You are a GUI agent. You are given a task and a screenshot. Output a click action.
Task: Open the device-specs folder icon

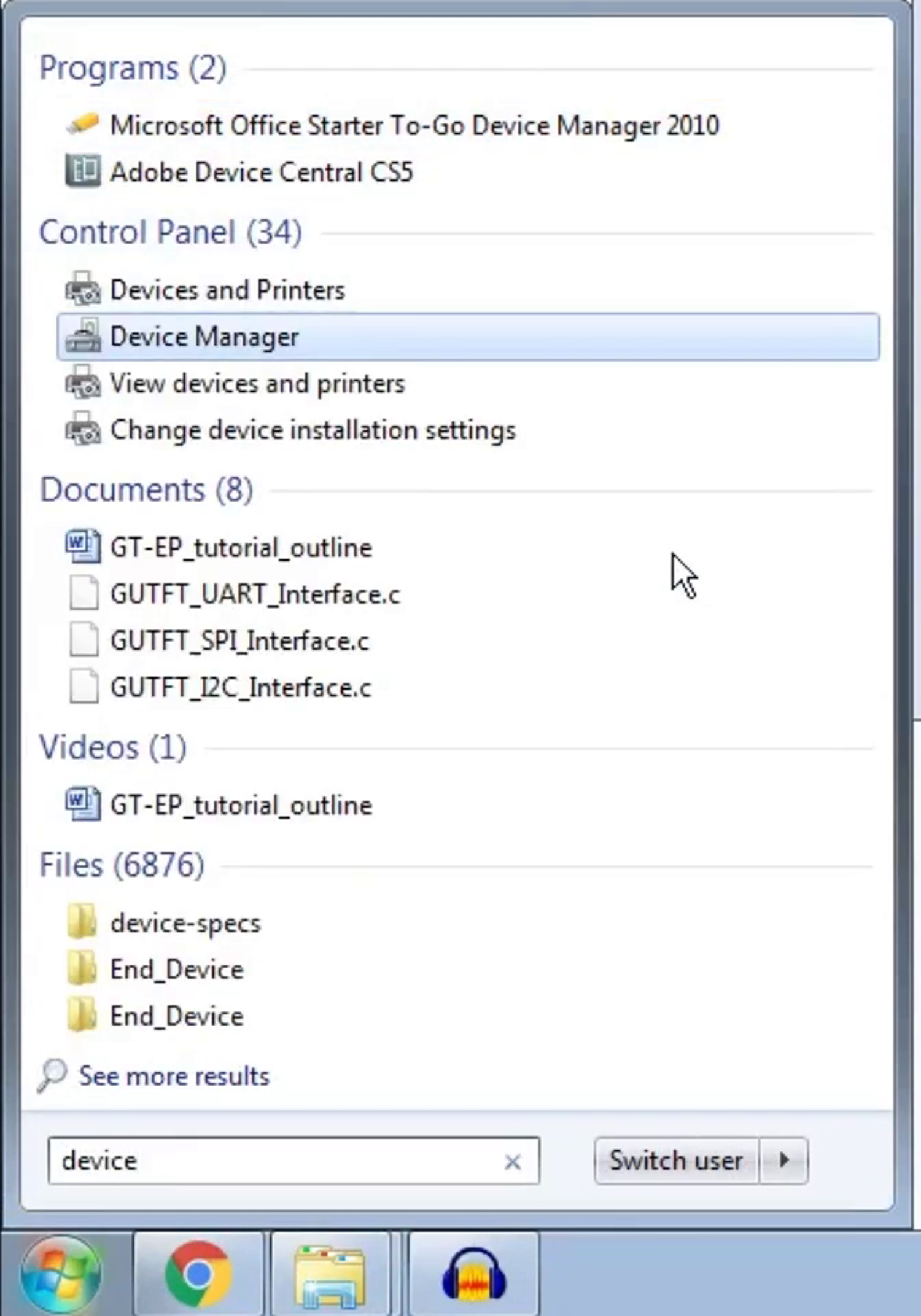(x=82, y=922)
